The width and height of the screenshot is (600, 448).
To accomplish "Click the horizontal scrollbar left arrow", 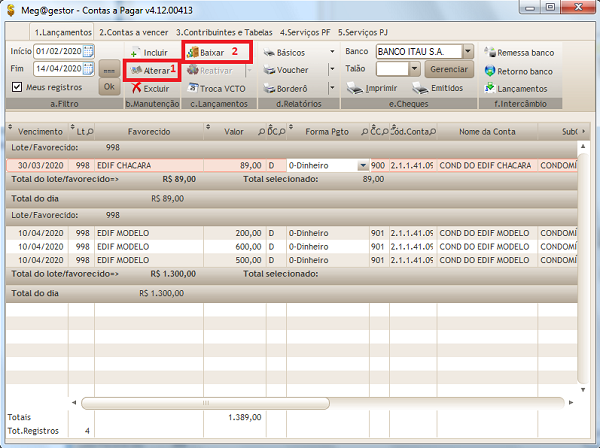I will pos(74,402).
